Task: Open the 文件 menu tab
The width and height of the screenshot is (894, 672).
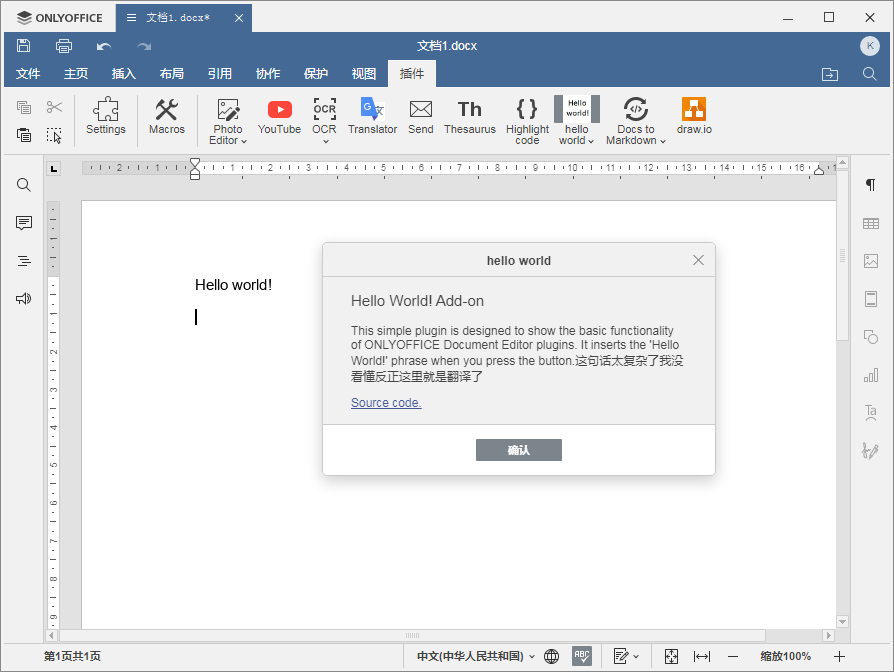Action: [28, 74]
